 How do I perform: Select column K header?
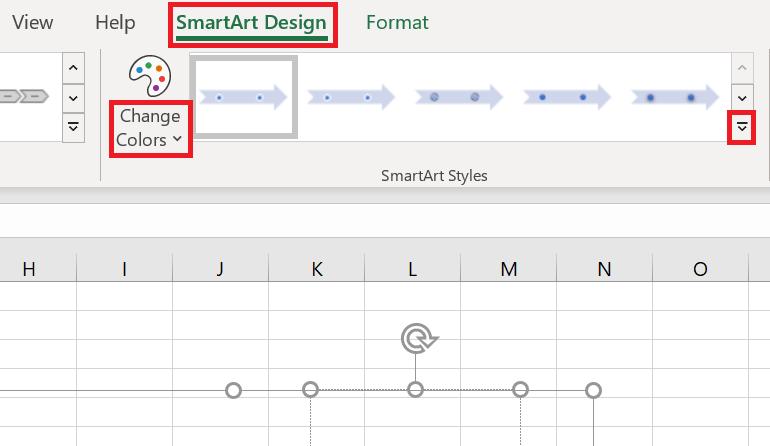[x=317, y=269]
